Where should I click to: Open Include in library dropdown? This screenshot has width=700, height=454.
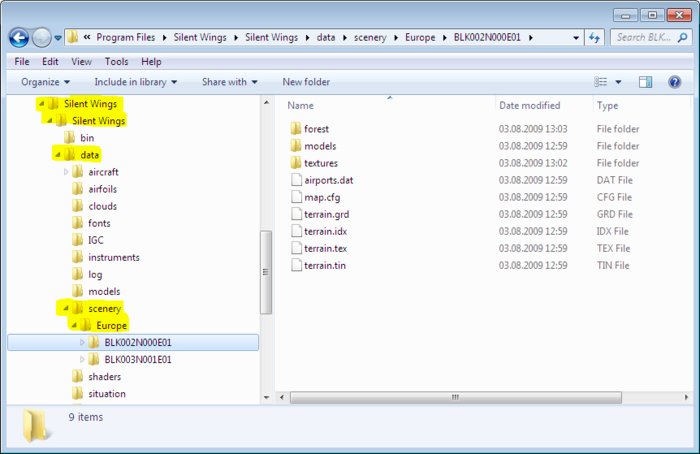coord(136,82)
